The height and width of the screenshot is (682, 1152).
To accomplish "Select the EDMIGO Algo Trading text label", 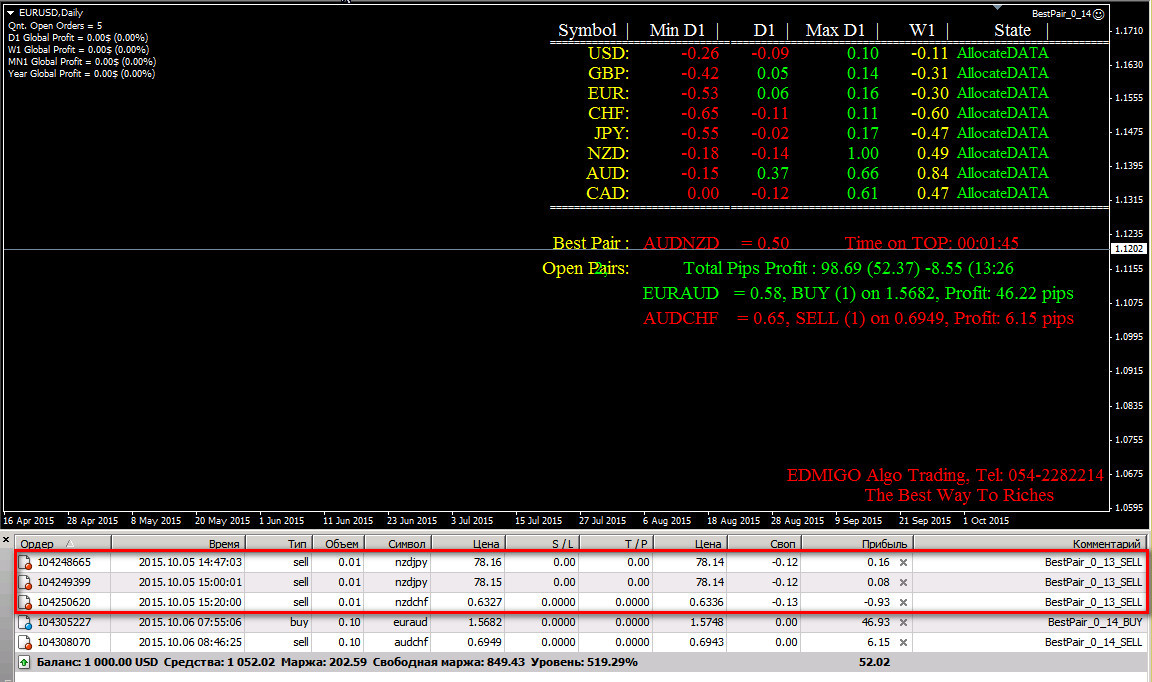I will click(x=945, y=475).
